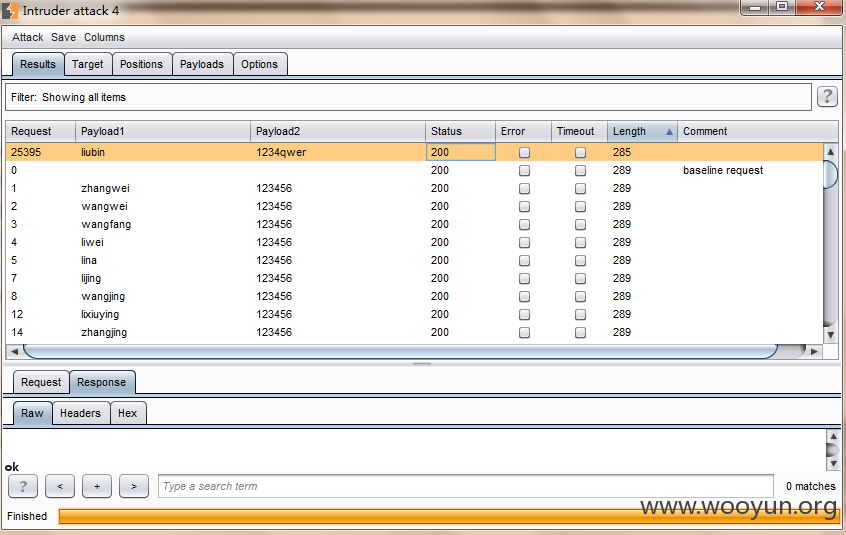This screenshot has width=846, height=535.
Task: Open the Save menu
Action: 63,37
